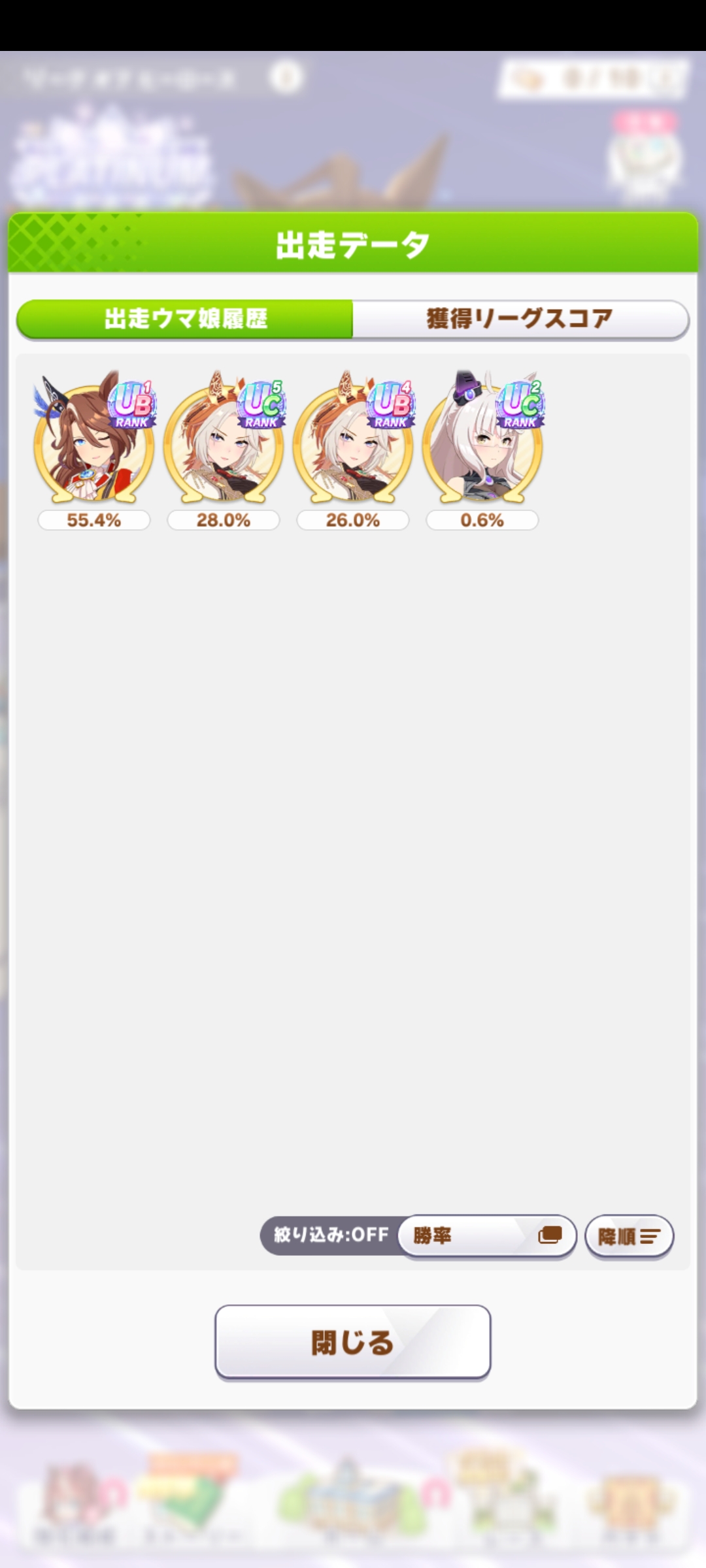Screen dimensions: 706x1568
Task: Click the 55.4% win rate label
Action: [x=93, y=520]
